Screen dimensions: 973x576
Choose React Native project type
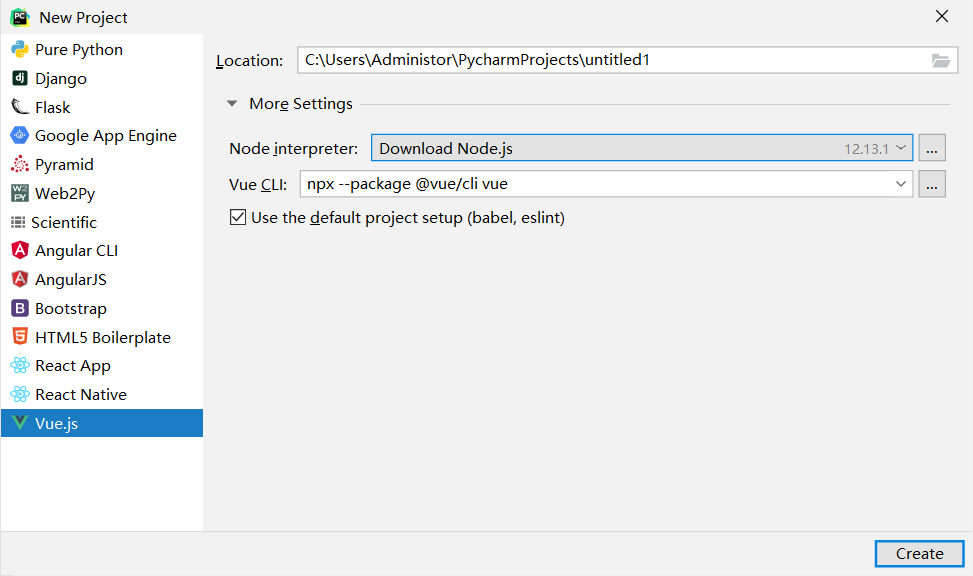(x=102, y=394)
